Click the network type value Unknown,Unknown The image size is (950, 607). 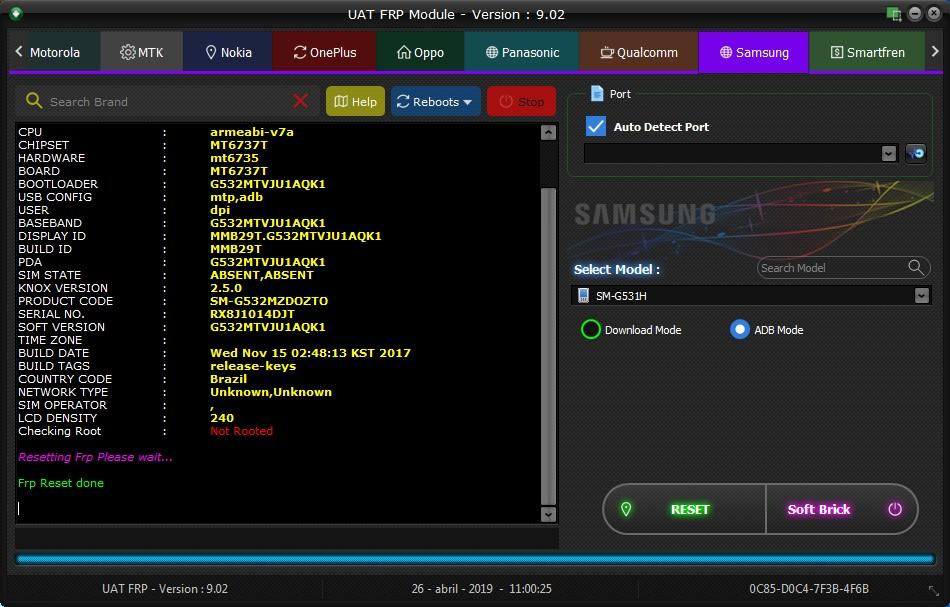pyautogui.click(x=271, y=392)
